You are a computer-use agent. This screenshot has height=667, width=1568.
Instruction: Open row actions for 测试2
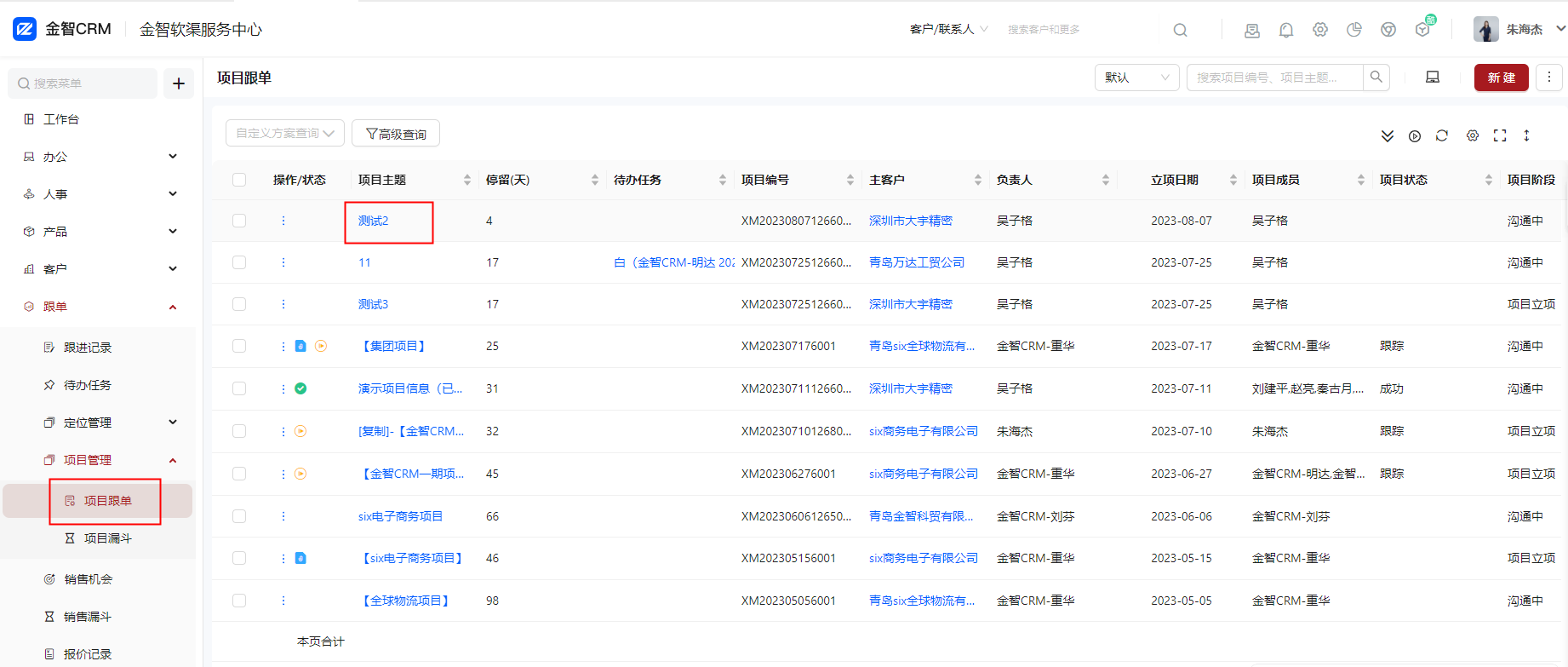coord(283,221)
